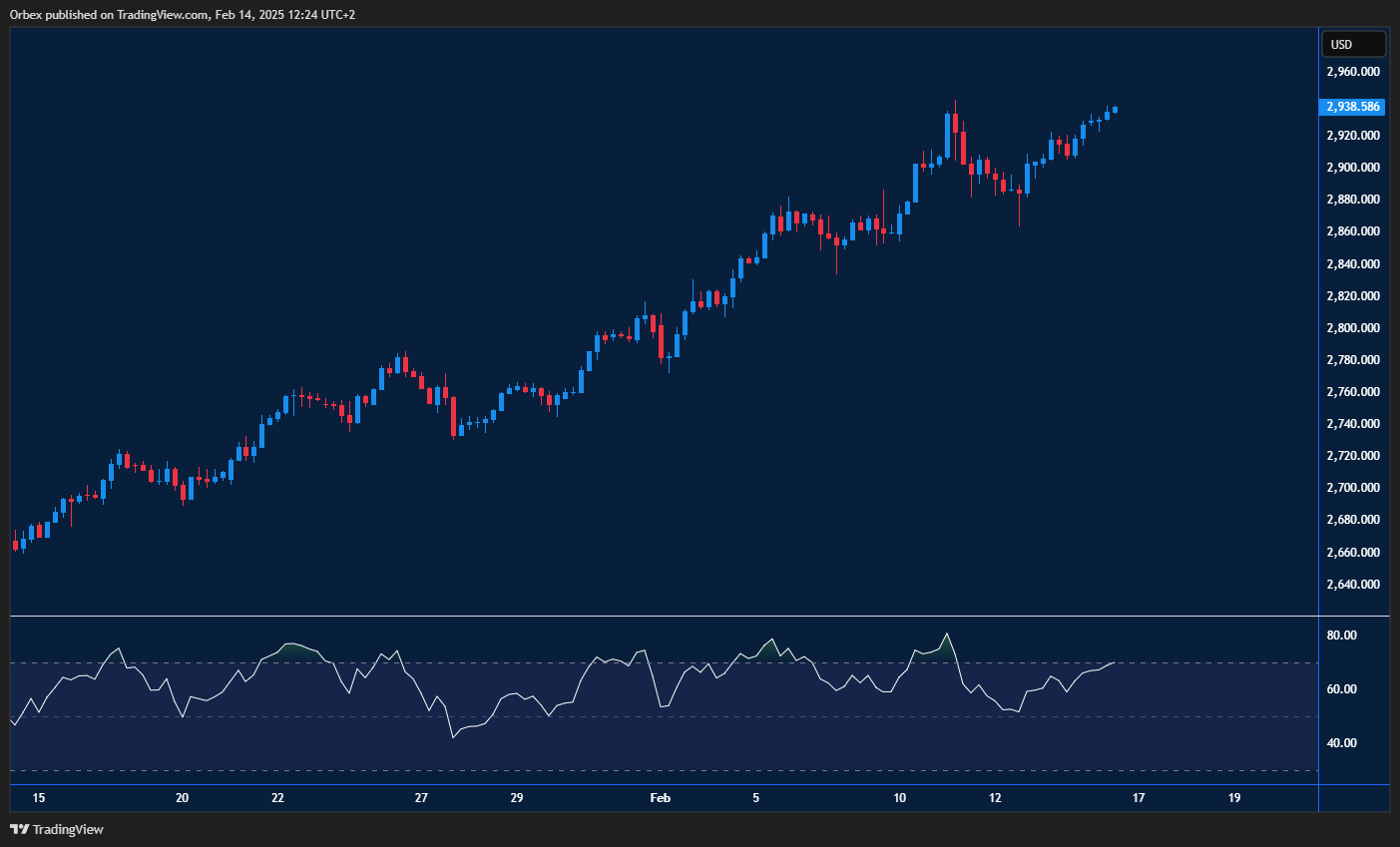Click the TradingView logo in bottom corner
The width and height of the screenshot is (1400, 847).
[18, 829]
